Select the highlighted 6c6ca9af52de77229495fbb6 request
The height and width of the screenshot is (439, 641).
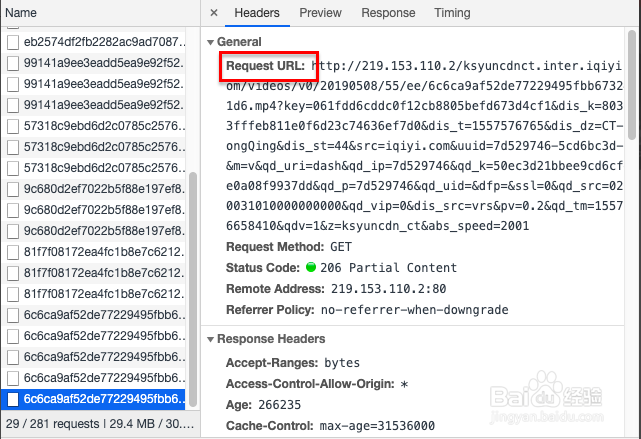[x=94, y=399]
